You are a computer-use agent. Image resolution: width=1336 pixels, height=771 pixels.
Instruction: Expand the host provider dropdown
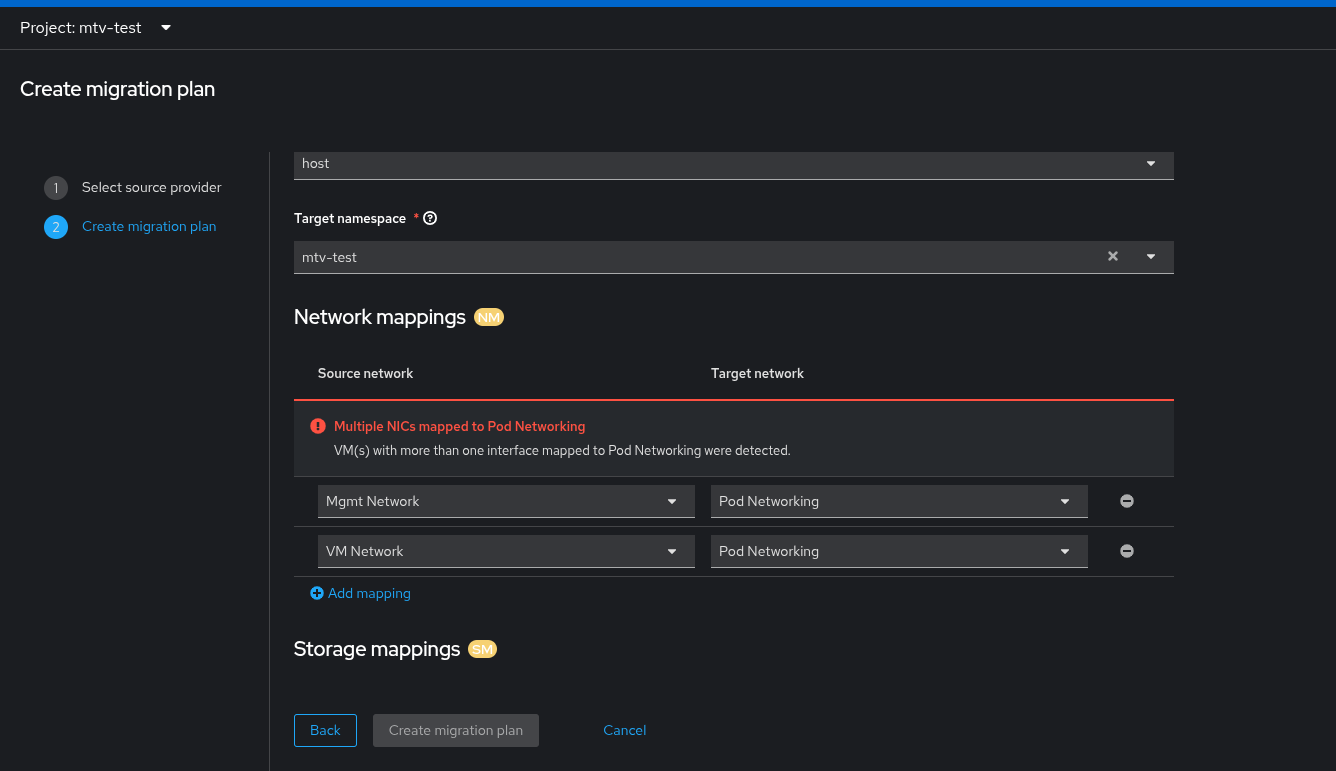point(1150,164)
